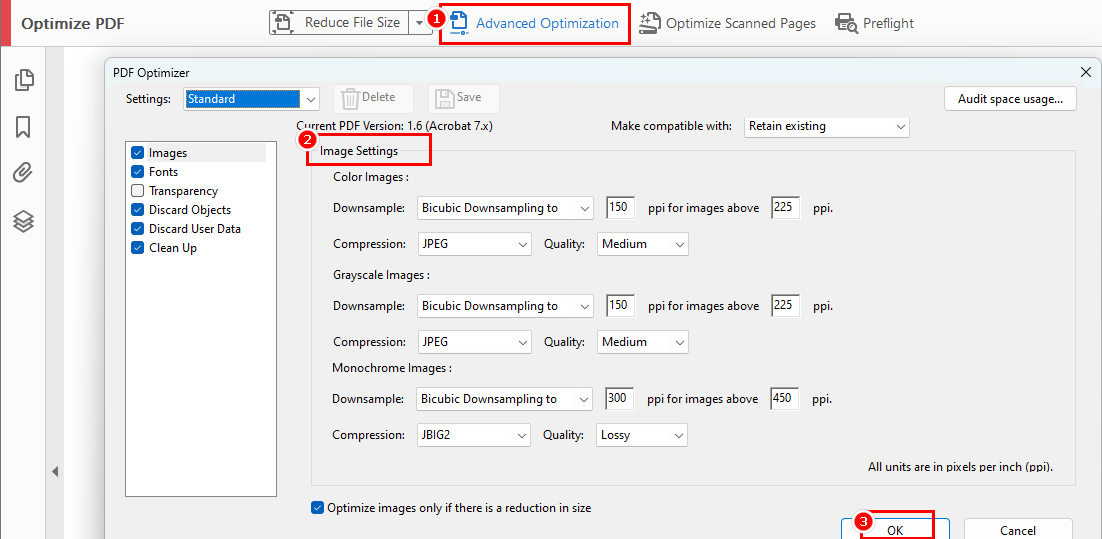Screen dimensions: 1102x539
Task: Open page thumbnails panel in left sidebar
Action: tap(24, 80)
